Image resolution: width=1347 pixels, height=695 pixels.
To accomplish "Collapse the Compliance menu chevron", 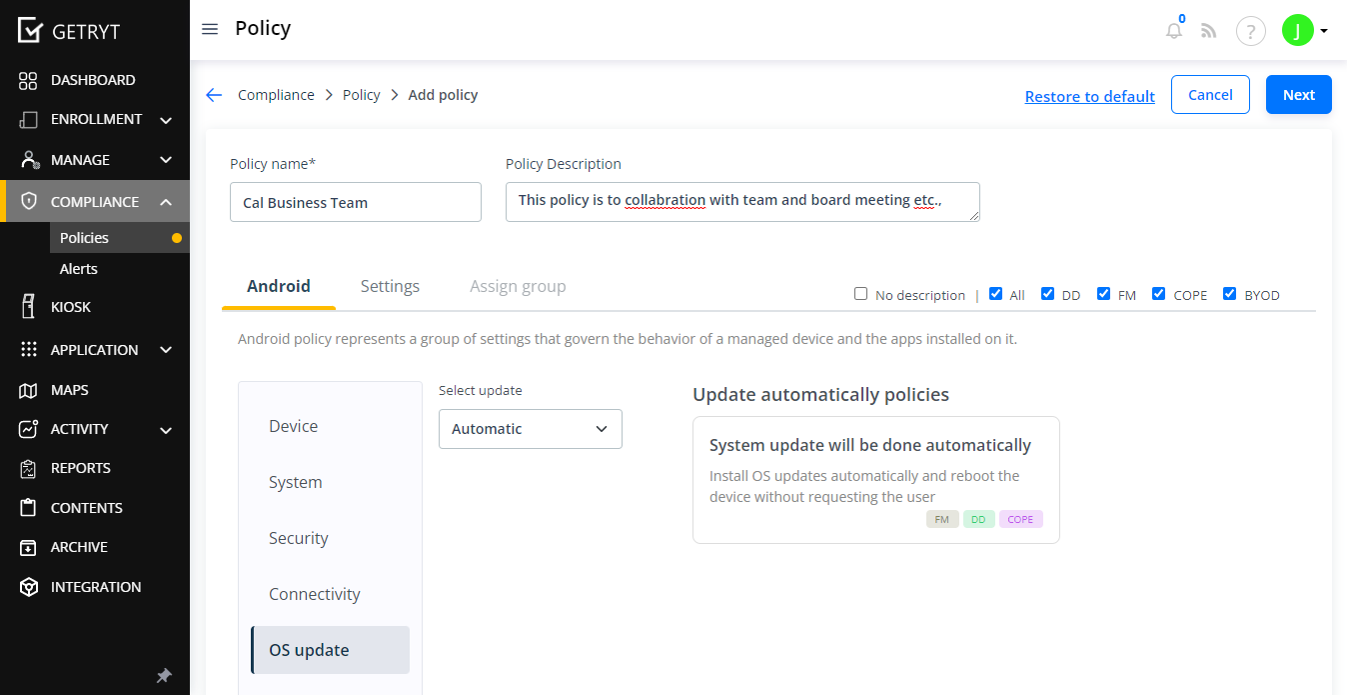I will click(x=166, y=202).
